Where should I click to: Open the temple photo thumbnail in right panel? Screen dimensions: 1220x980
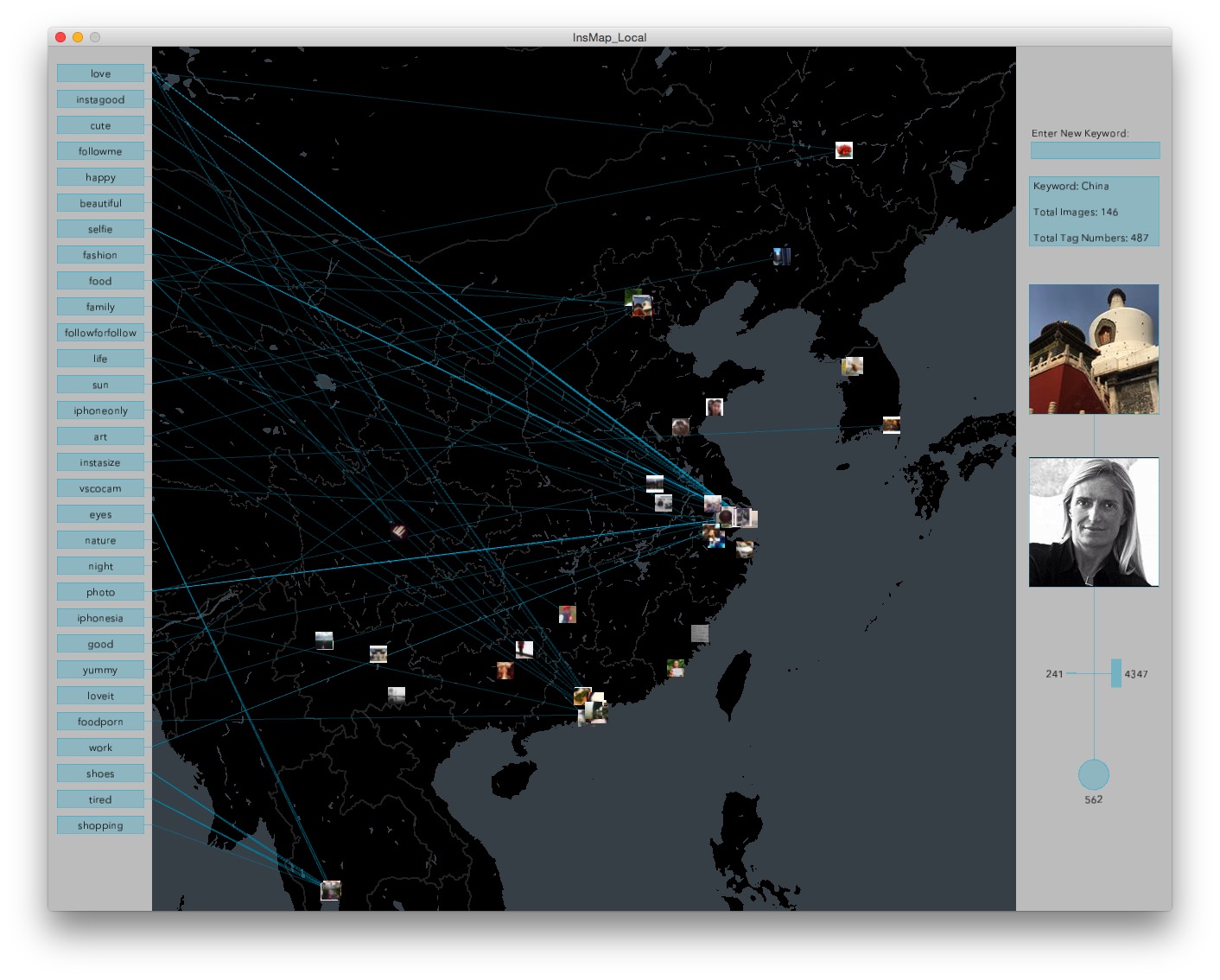(1093, 349)
